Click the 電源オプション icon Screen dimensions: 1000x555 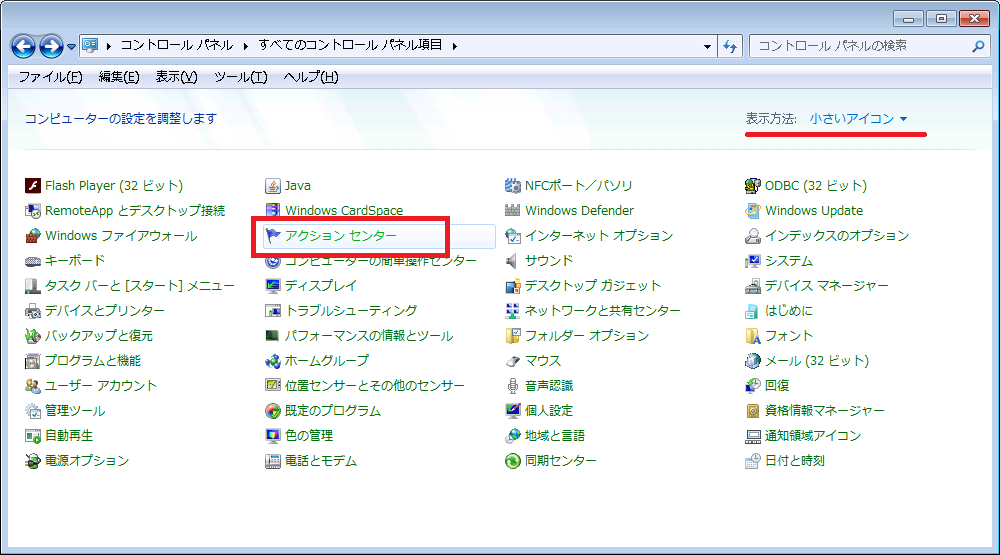(33, 461)
